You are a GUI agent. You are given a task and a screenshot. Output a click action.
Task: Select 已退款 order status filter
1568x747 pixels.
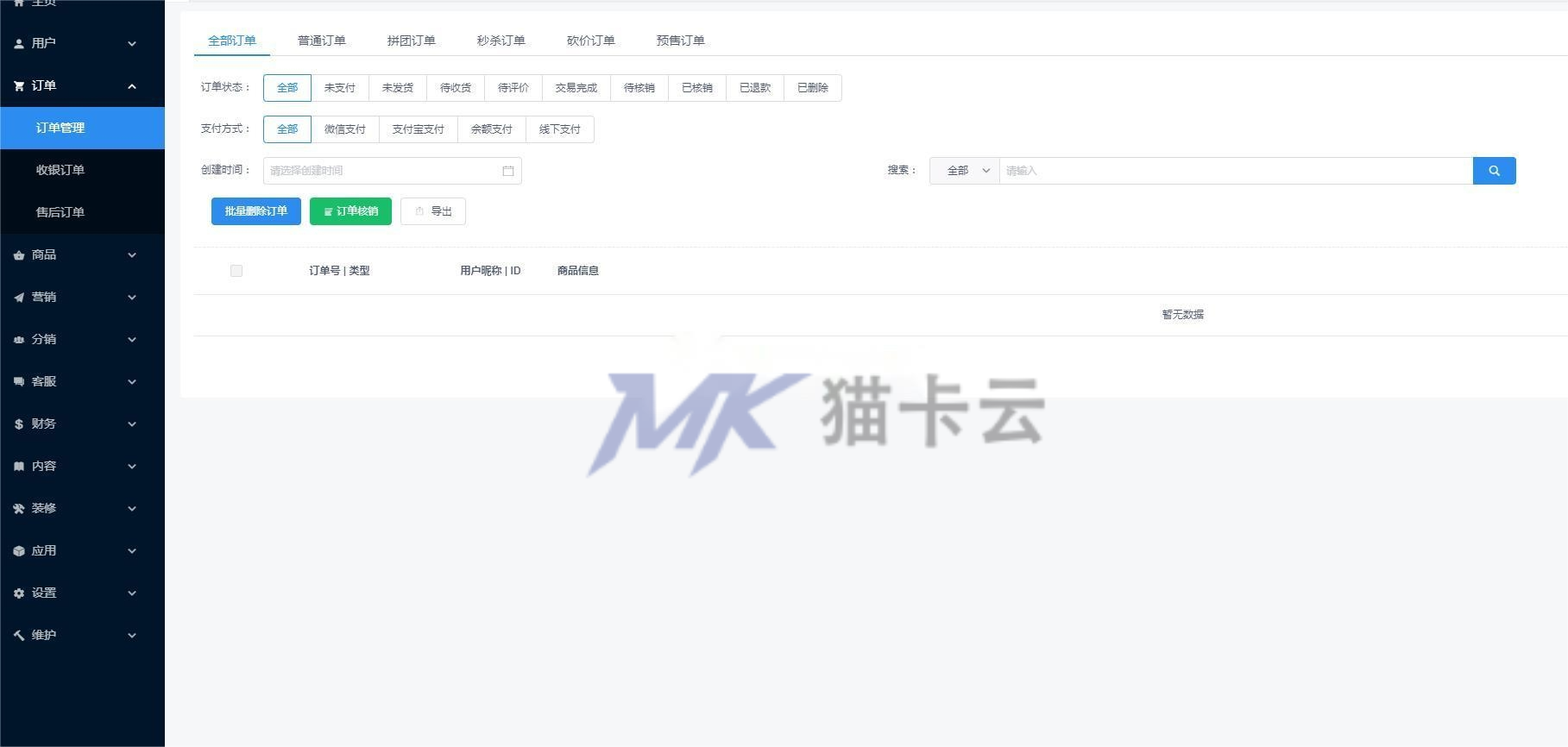(755, 88)
